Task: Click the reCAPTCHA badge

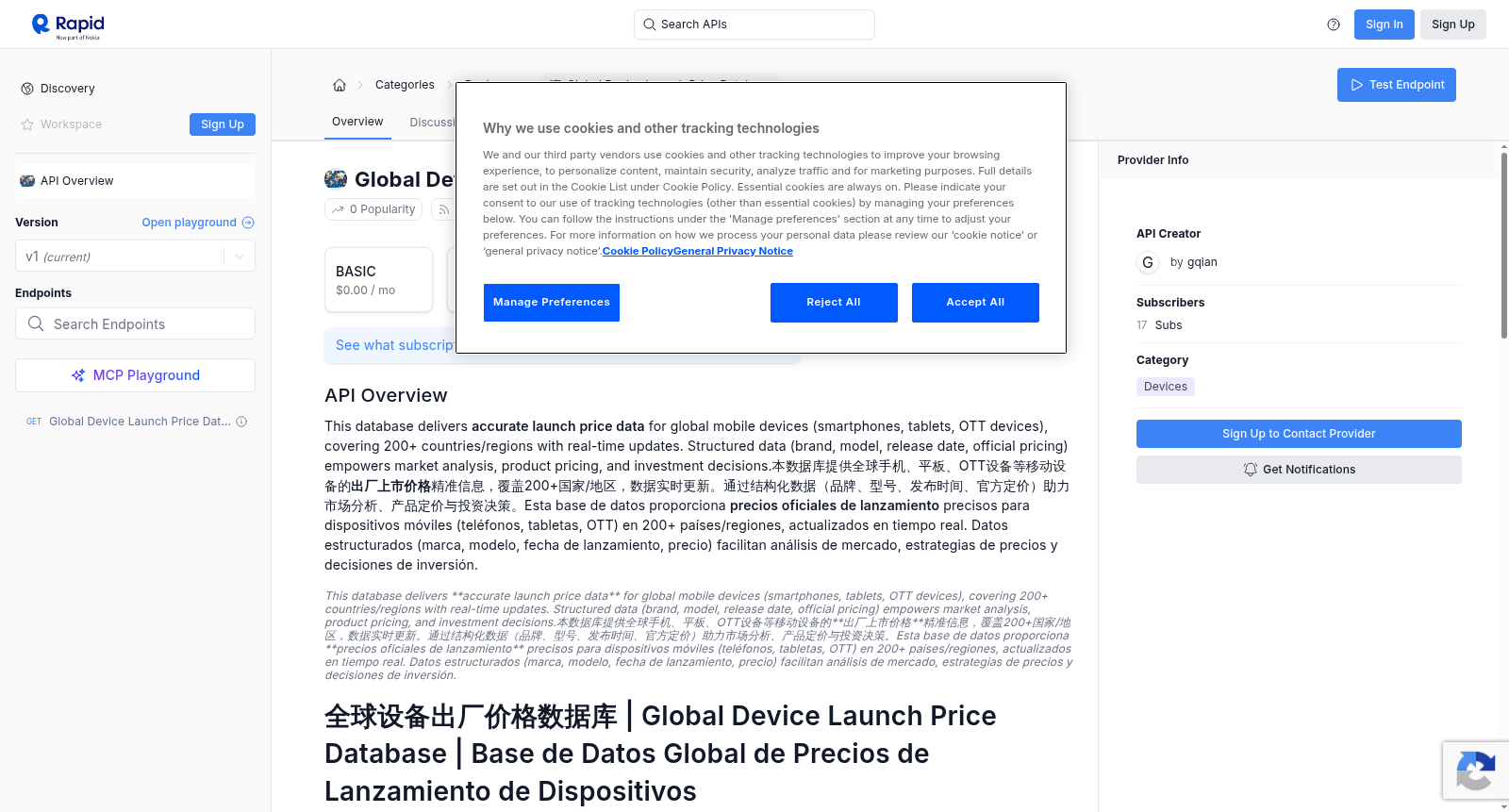Action: click(1476, 771)
